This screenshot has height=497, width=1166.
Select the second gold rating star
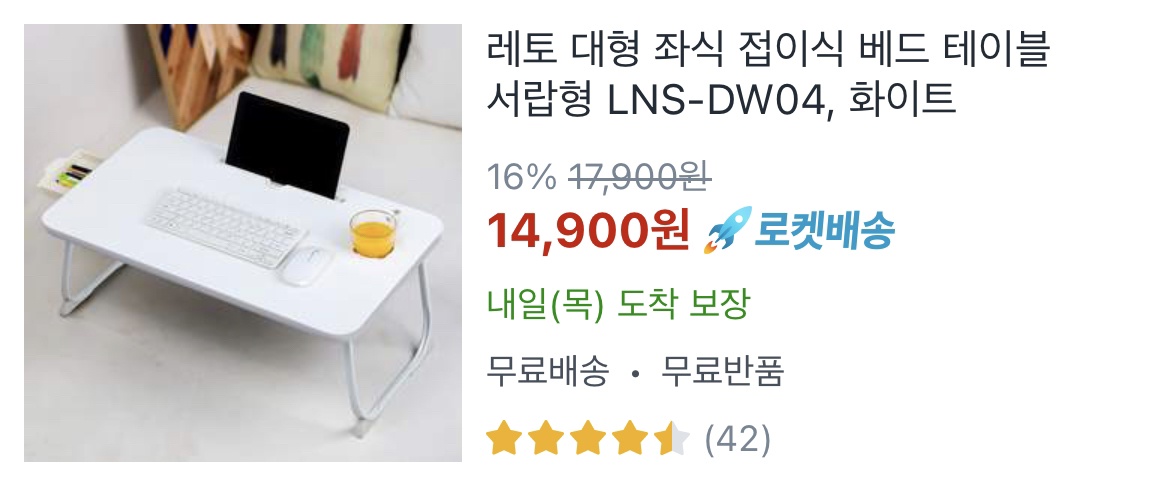[545, 438]
